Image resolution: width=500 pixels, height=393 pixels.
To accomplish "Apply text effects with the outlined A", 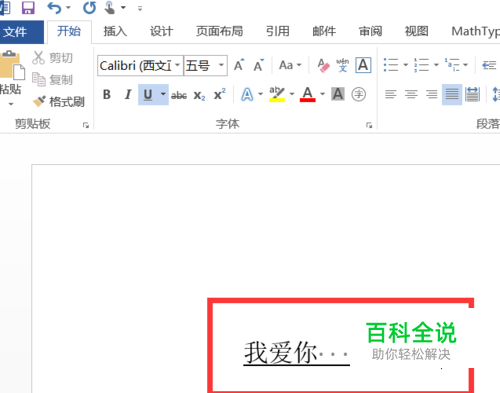I will (247, 95).
